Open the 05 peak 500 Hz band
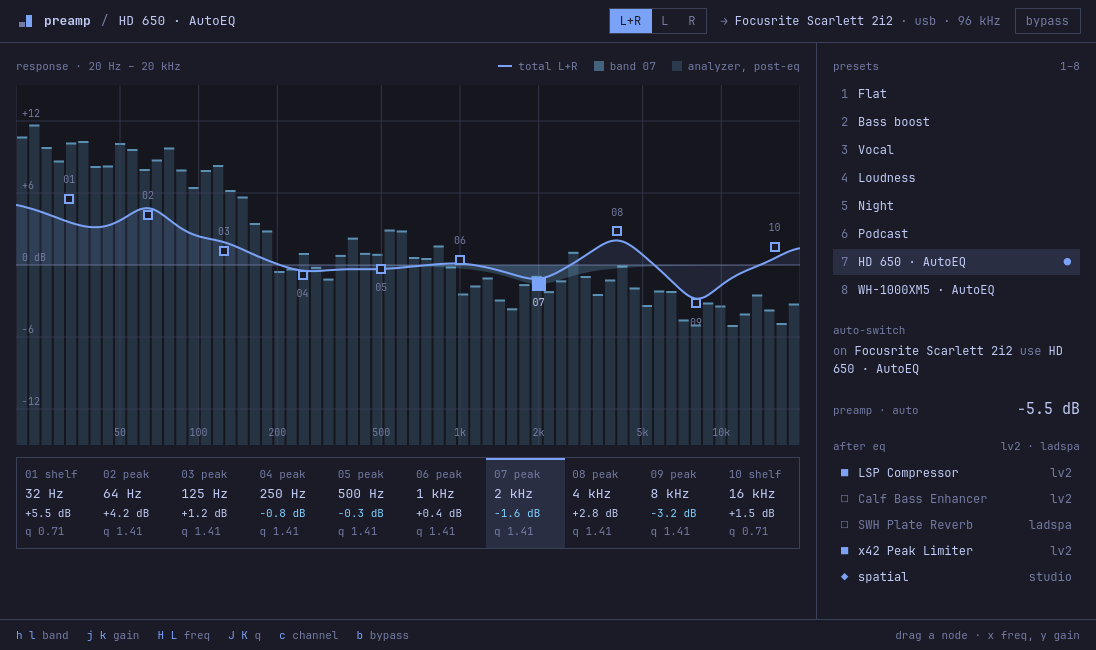 [x=369, y=503]
